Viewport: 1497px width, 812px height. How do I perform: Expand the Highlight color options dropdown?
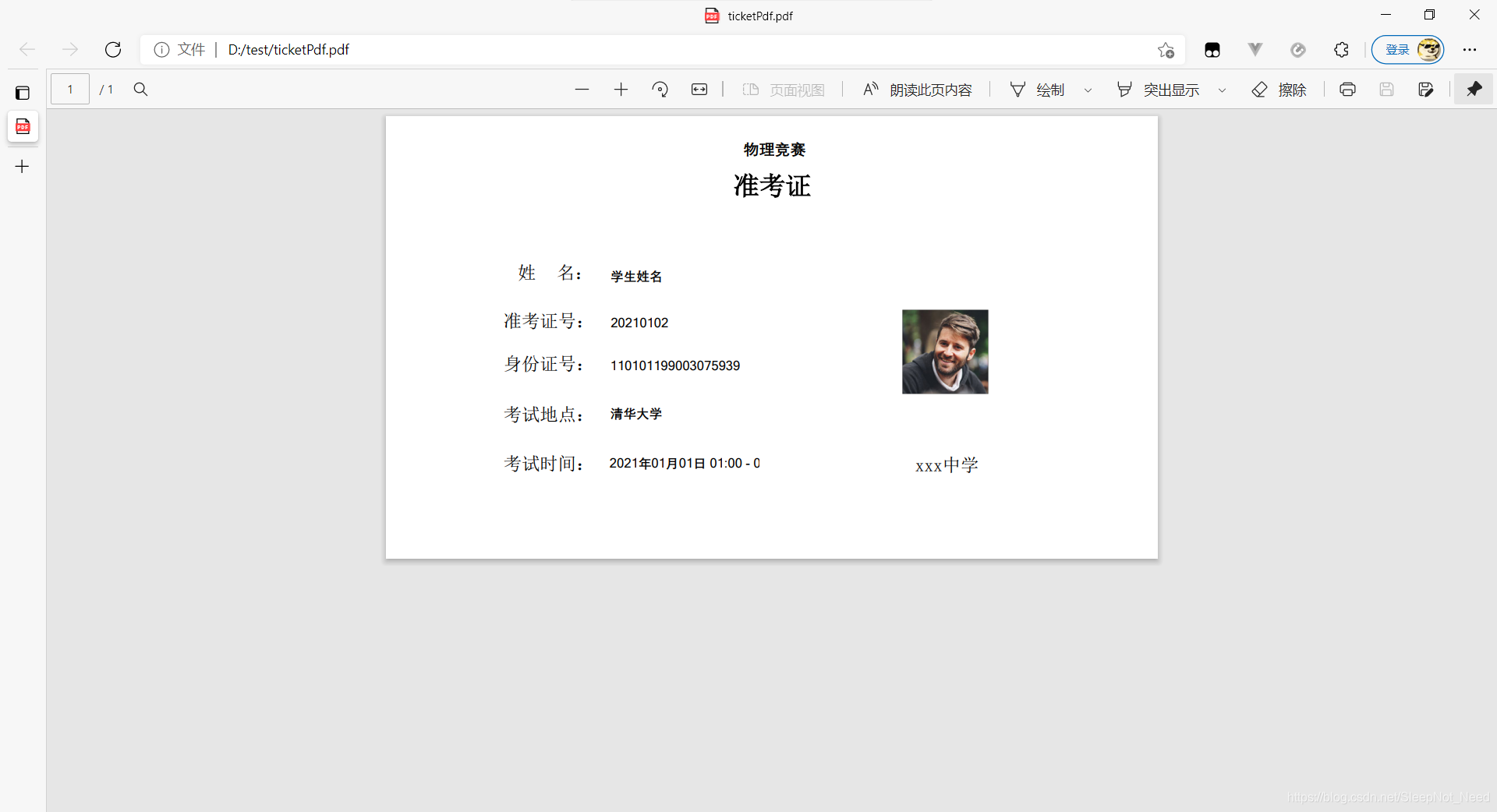(1221, 90)
